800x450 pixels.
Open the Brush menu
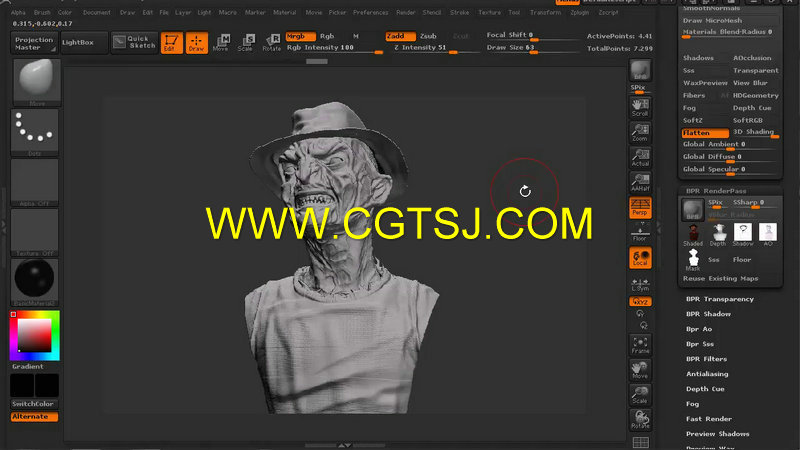point(42,12)
